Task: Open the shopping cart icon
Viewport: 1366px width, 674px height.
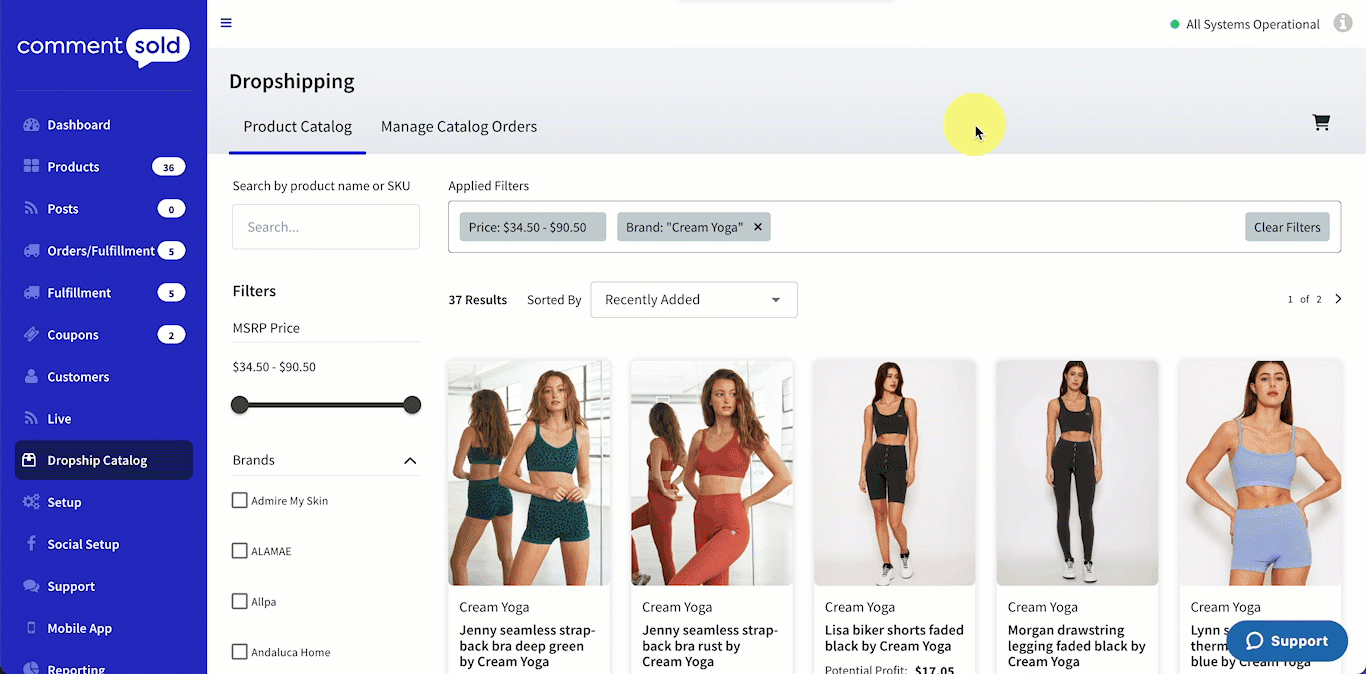Action: tap(1321, 123)
